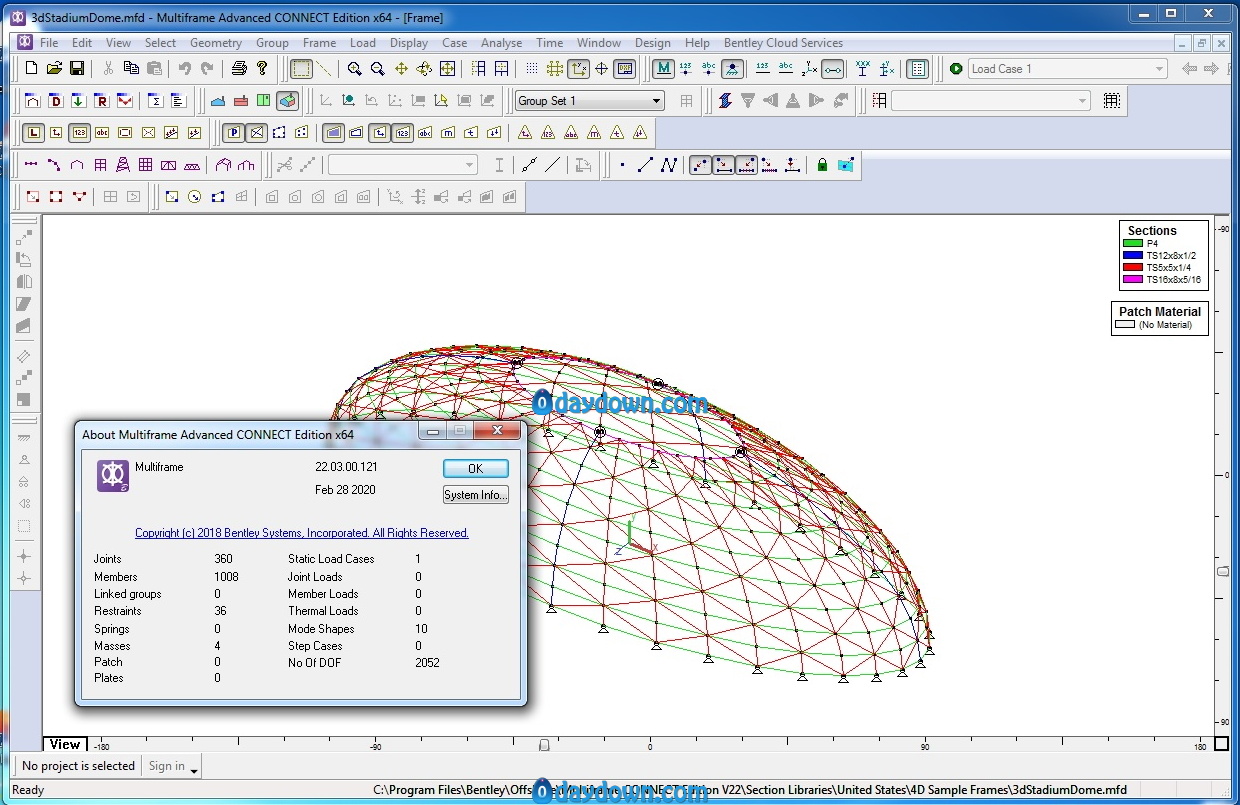Open the Analyse menu
The width and height of the screenshot is (1240, 805).
[501, 43]
